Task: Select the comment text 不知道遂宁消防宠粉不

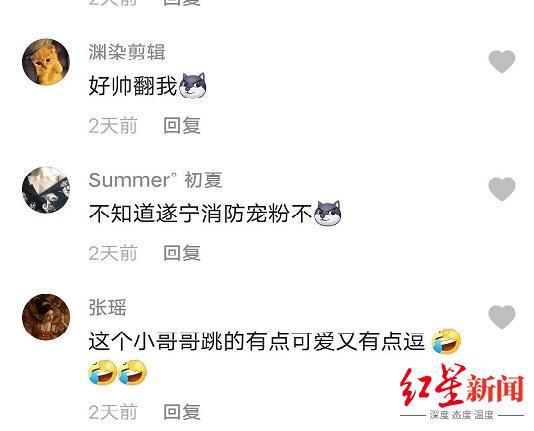Action: [x=200, y=214]
